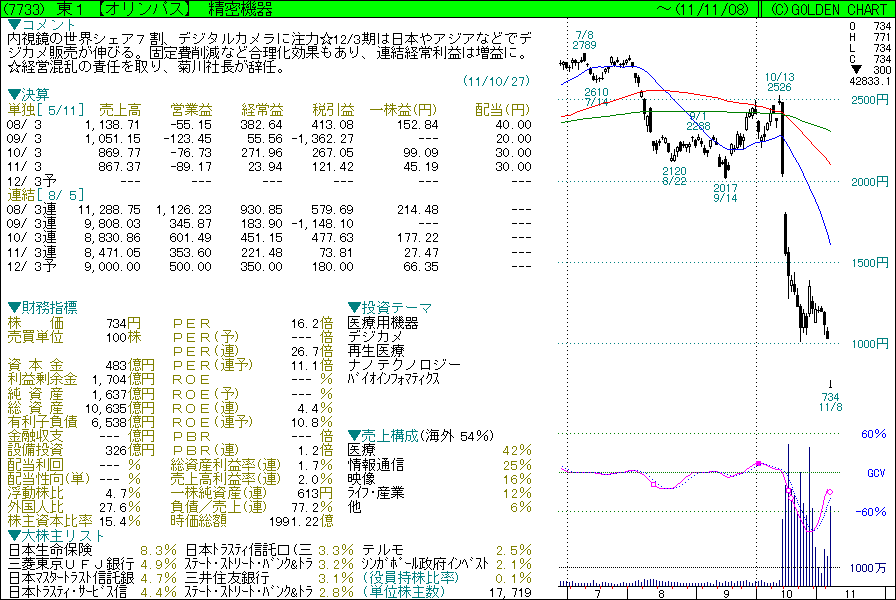
Task: Click the ▼売上構成 section heading
Action: (383, 435)
